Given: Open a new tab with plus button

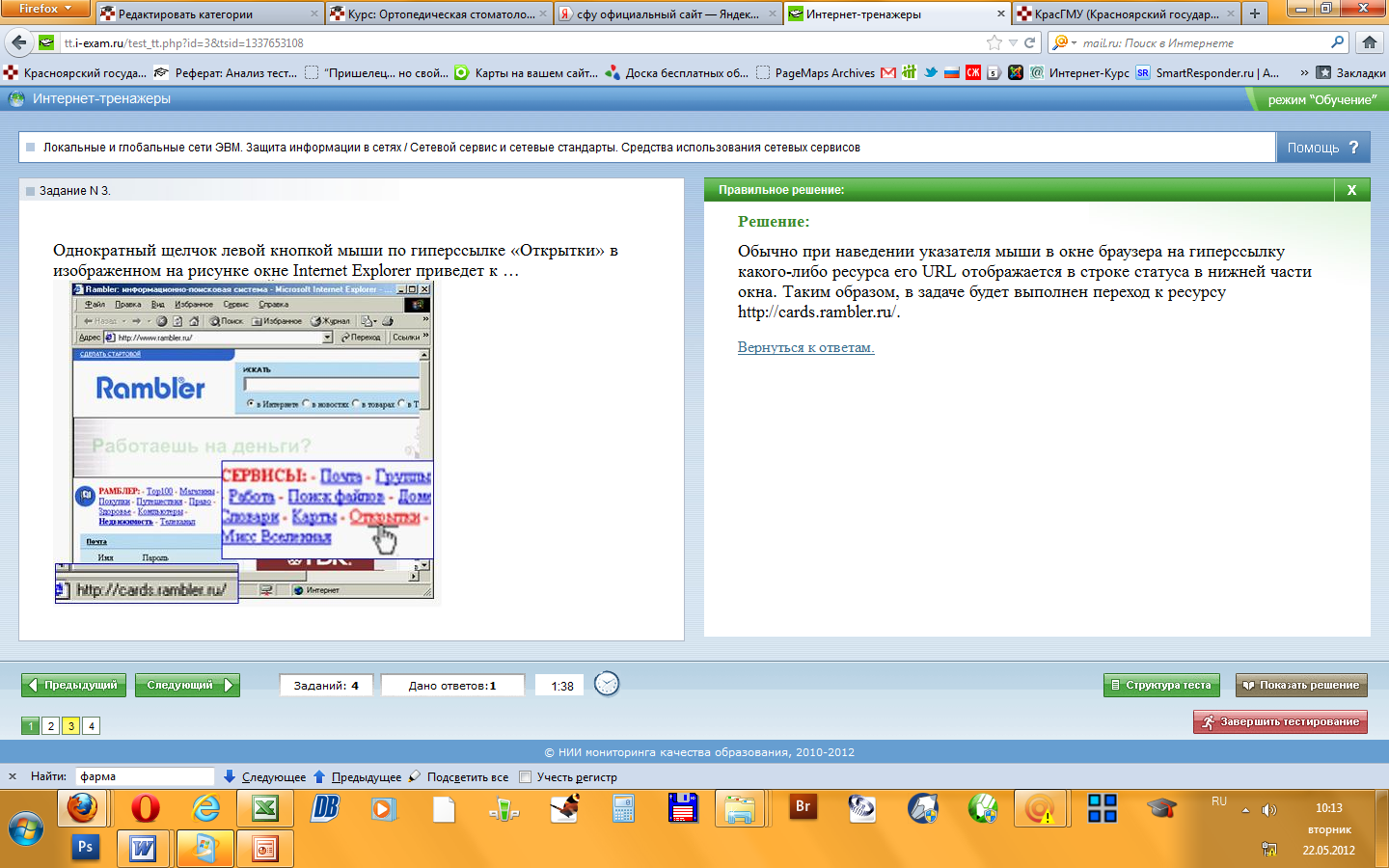Looking at the screenshot, I should [x=1255, y=14].
